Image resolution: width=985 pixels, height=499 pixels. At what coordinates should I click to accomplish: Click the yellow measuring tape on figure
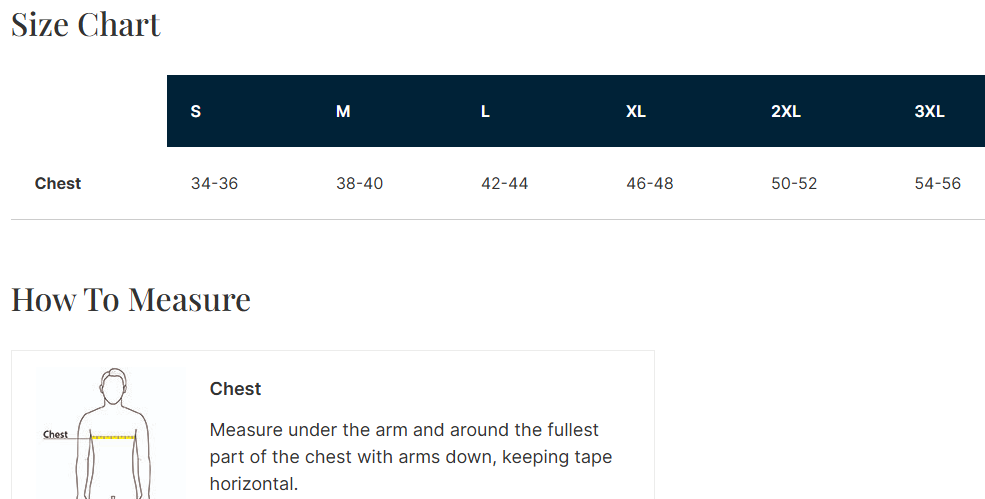113,437
